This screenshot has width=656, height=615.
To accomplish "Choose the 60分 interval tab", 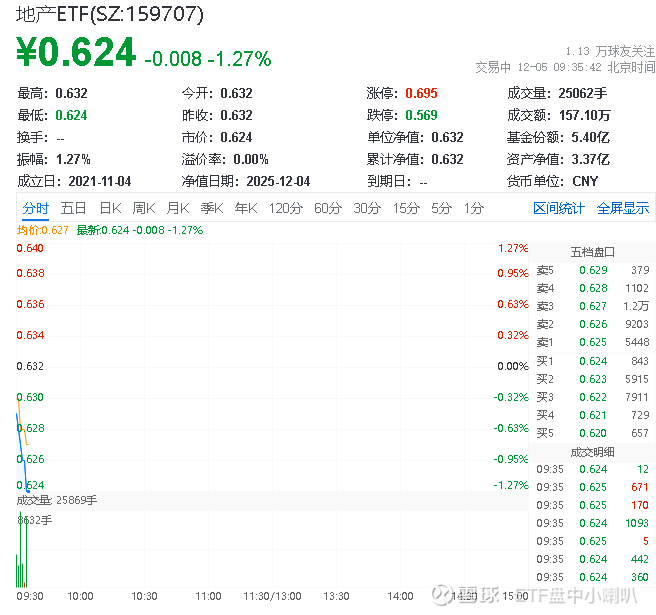I will click(x=328, y=208).
